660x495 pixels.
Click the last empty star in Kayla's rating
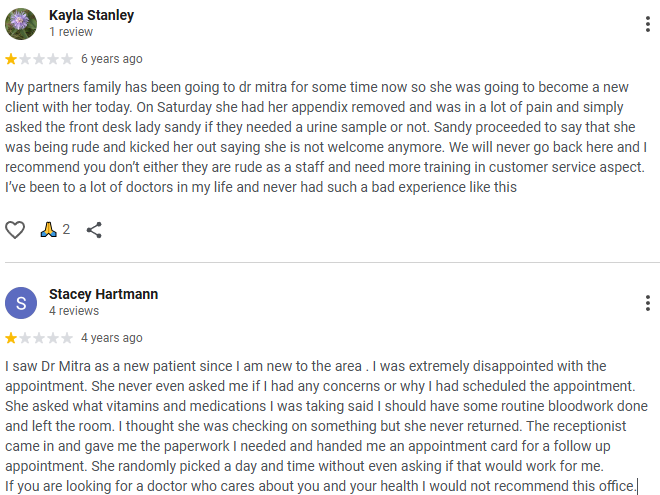pyautogui.click(x=67, y=59)
